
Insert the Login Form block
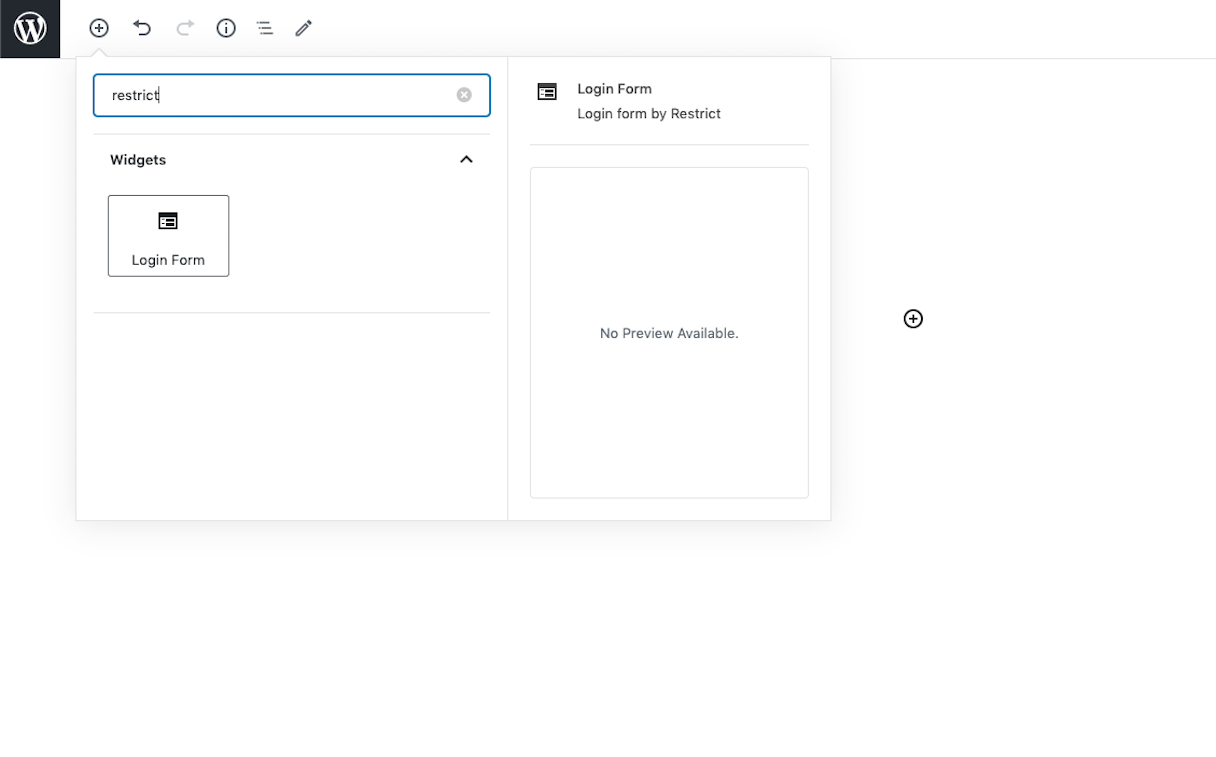pos(168,236)
